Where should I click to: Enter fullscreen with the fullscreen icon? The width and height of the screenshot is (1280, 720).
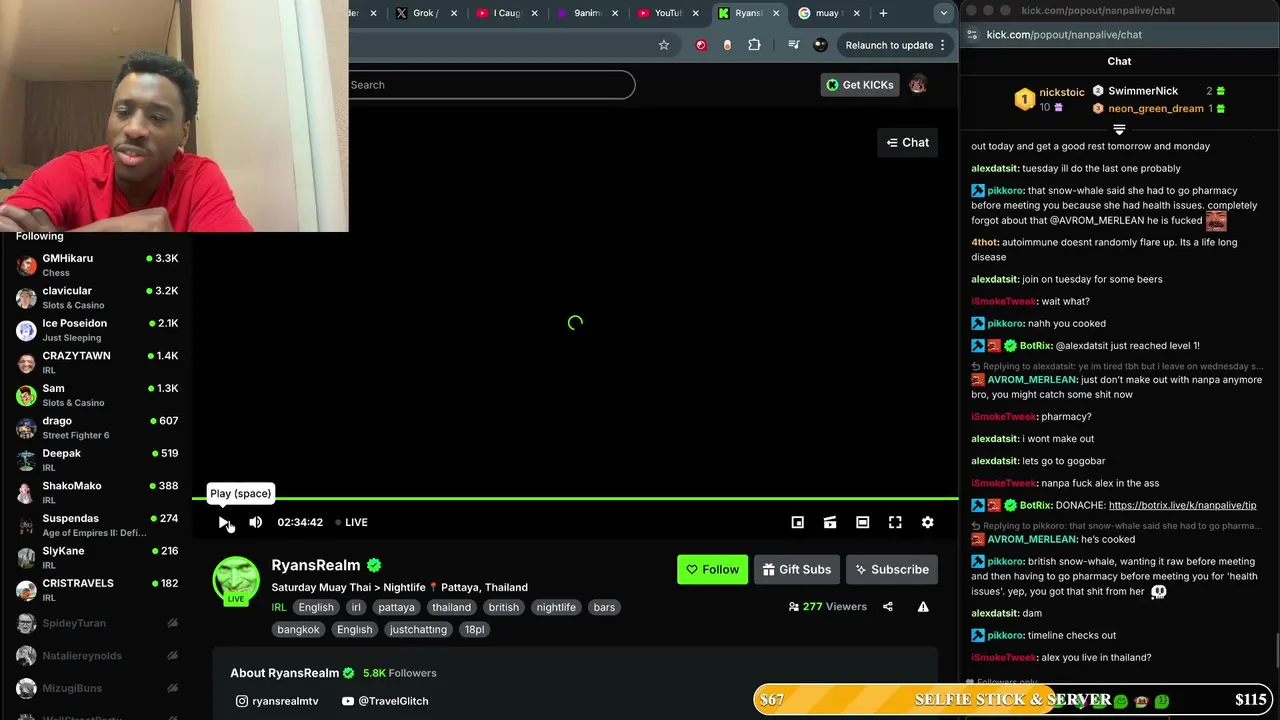[x=895, y=522]
